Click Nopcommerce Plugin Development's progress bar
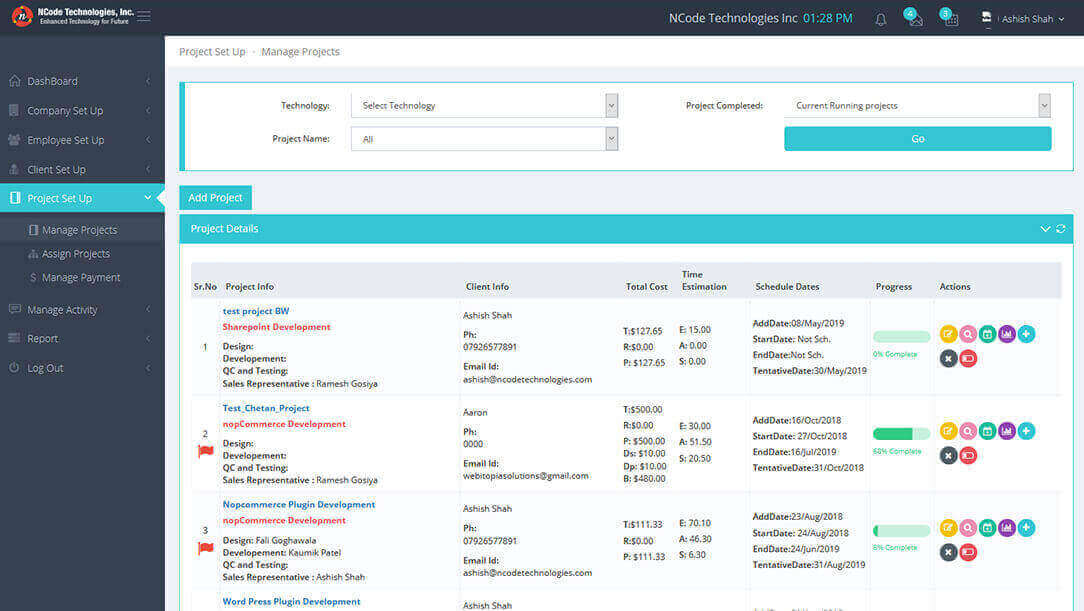This screenshot has height=611, width=1084. [x=901, y=530]
